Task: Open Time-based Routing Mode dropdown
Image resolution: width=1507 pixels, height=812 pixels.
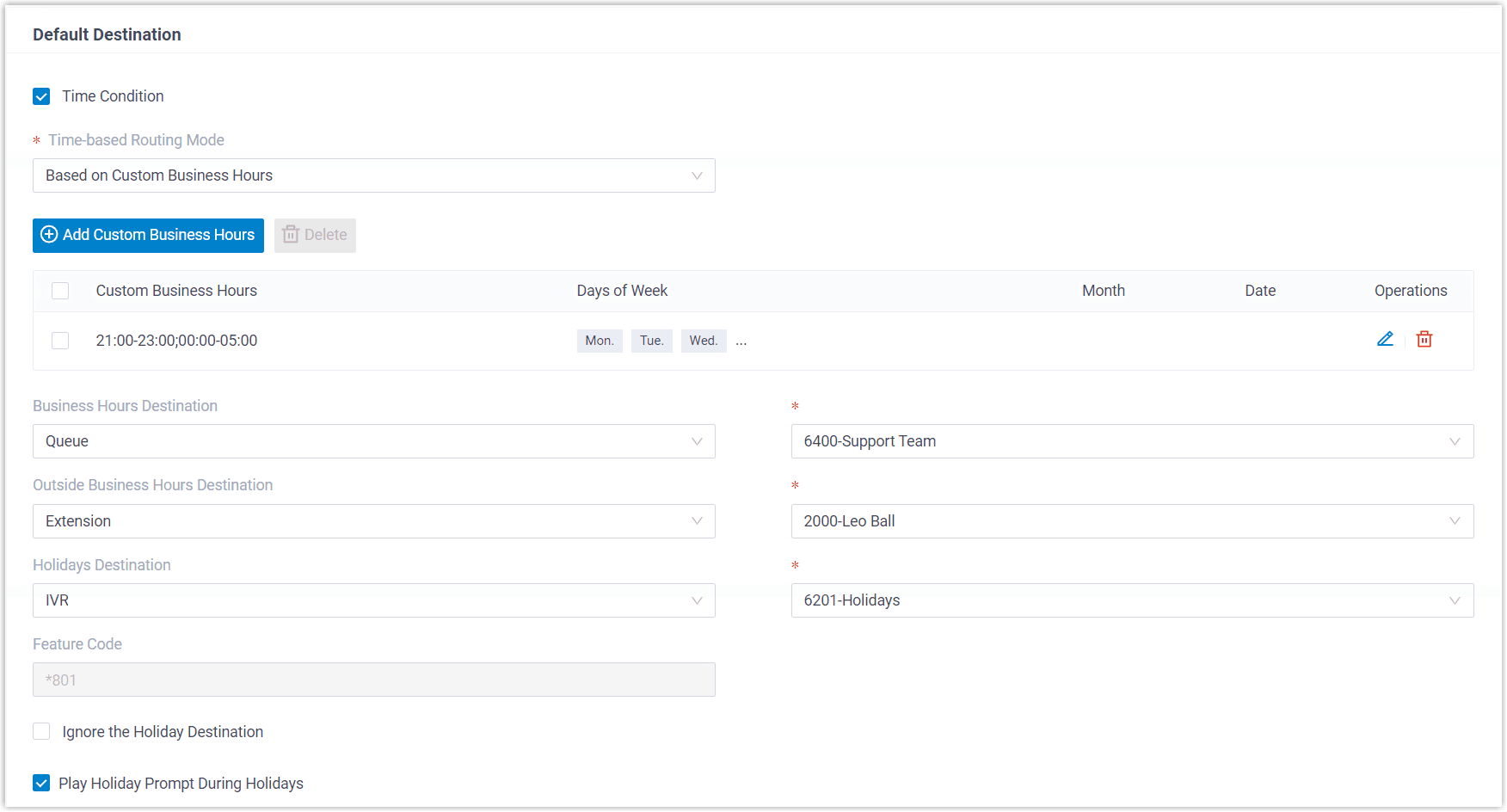Action: [x=373, y=175]
